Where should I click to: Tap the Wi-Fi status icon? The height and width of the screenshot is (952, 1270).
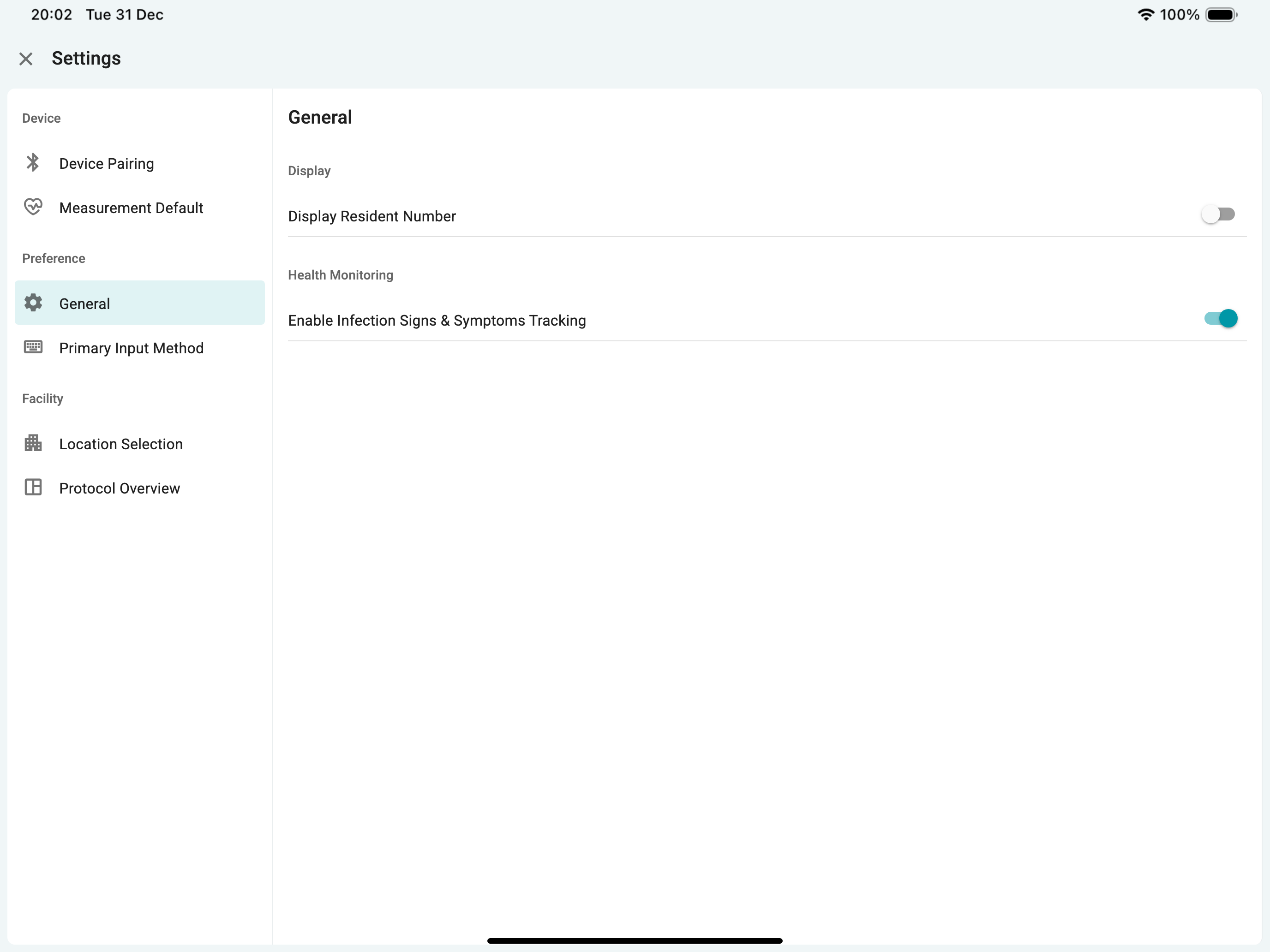[x=1145, y=14]
